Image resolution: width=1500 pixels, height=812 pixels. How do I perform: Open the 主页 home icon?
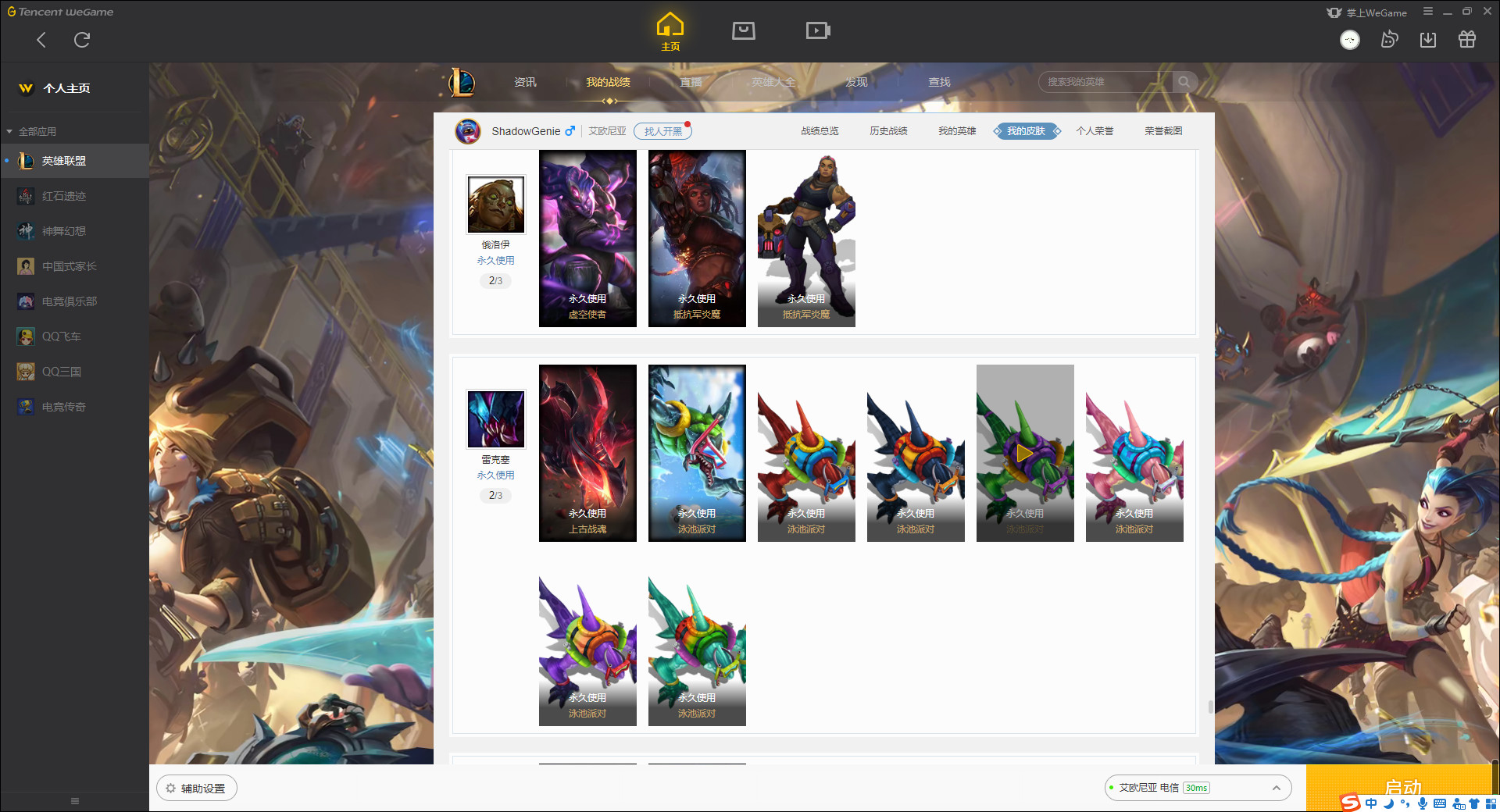[670, 32]
